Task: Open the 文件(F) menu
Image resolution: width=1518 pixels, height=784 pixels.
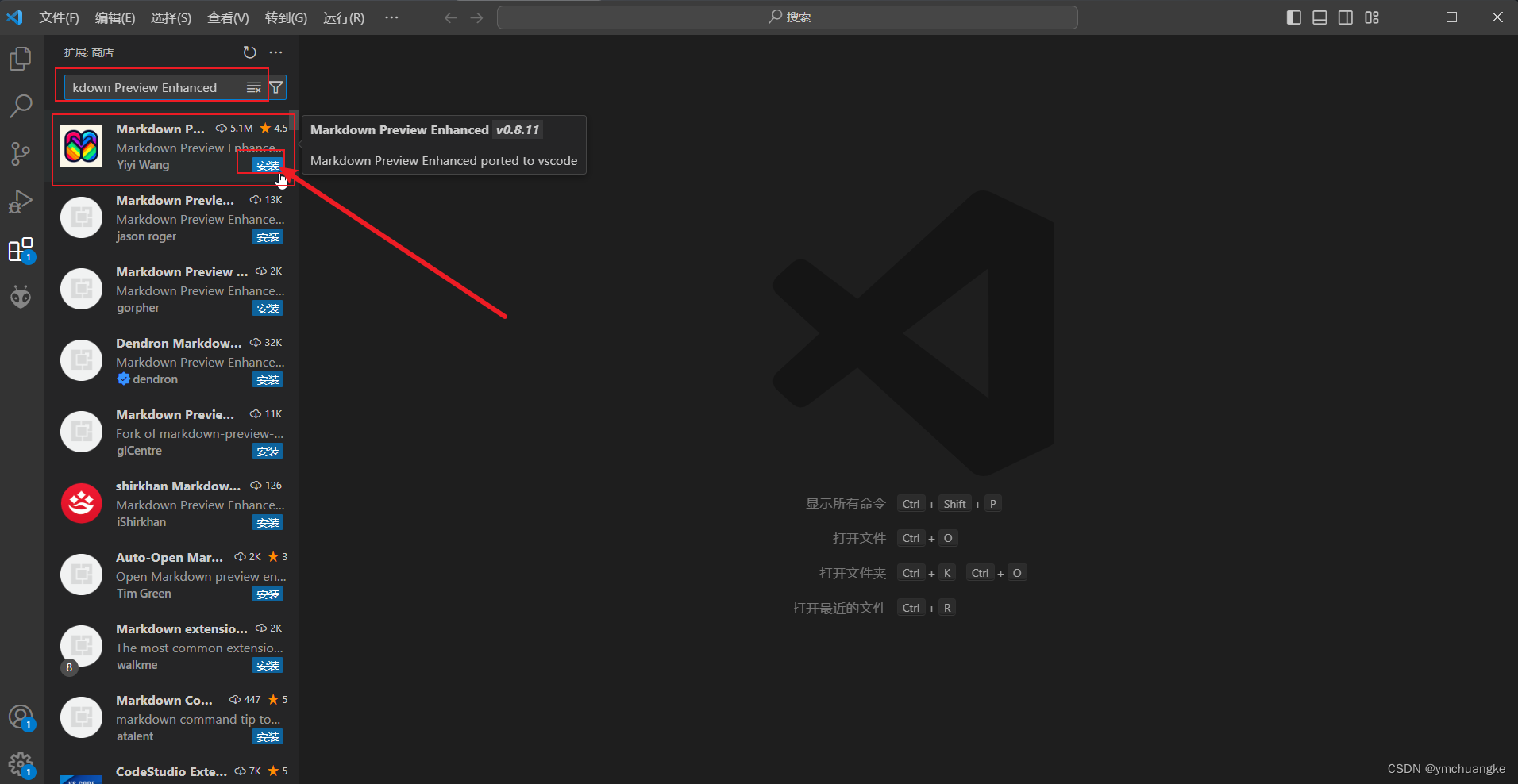Action: point(59,17)
